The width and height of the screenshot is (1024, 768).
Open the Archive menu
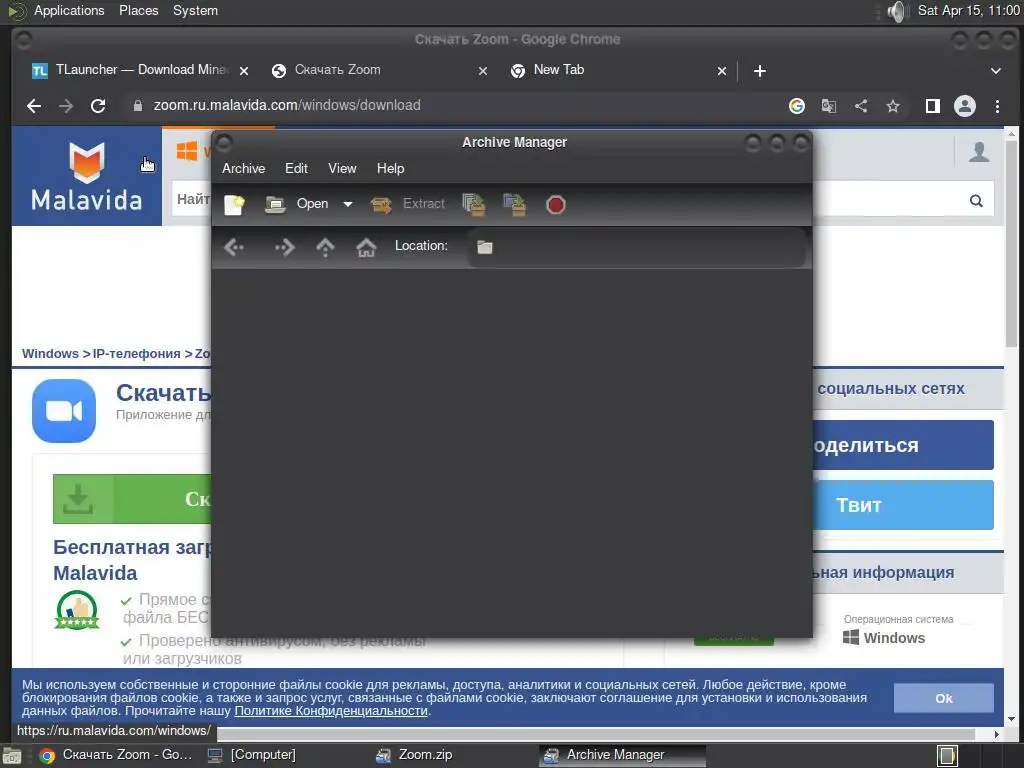pos(244,168)
